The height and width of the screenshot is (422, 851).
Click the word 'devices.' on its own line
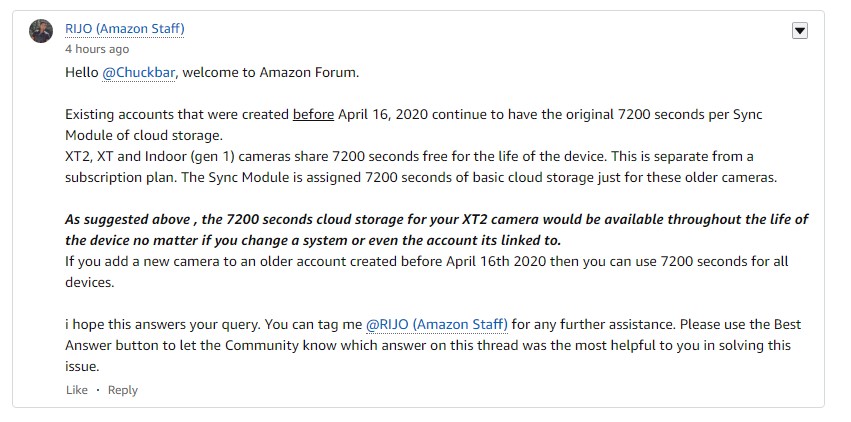[x=90, y=283]
